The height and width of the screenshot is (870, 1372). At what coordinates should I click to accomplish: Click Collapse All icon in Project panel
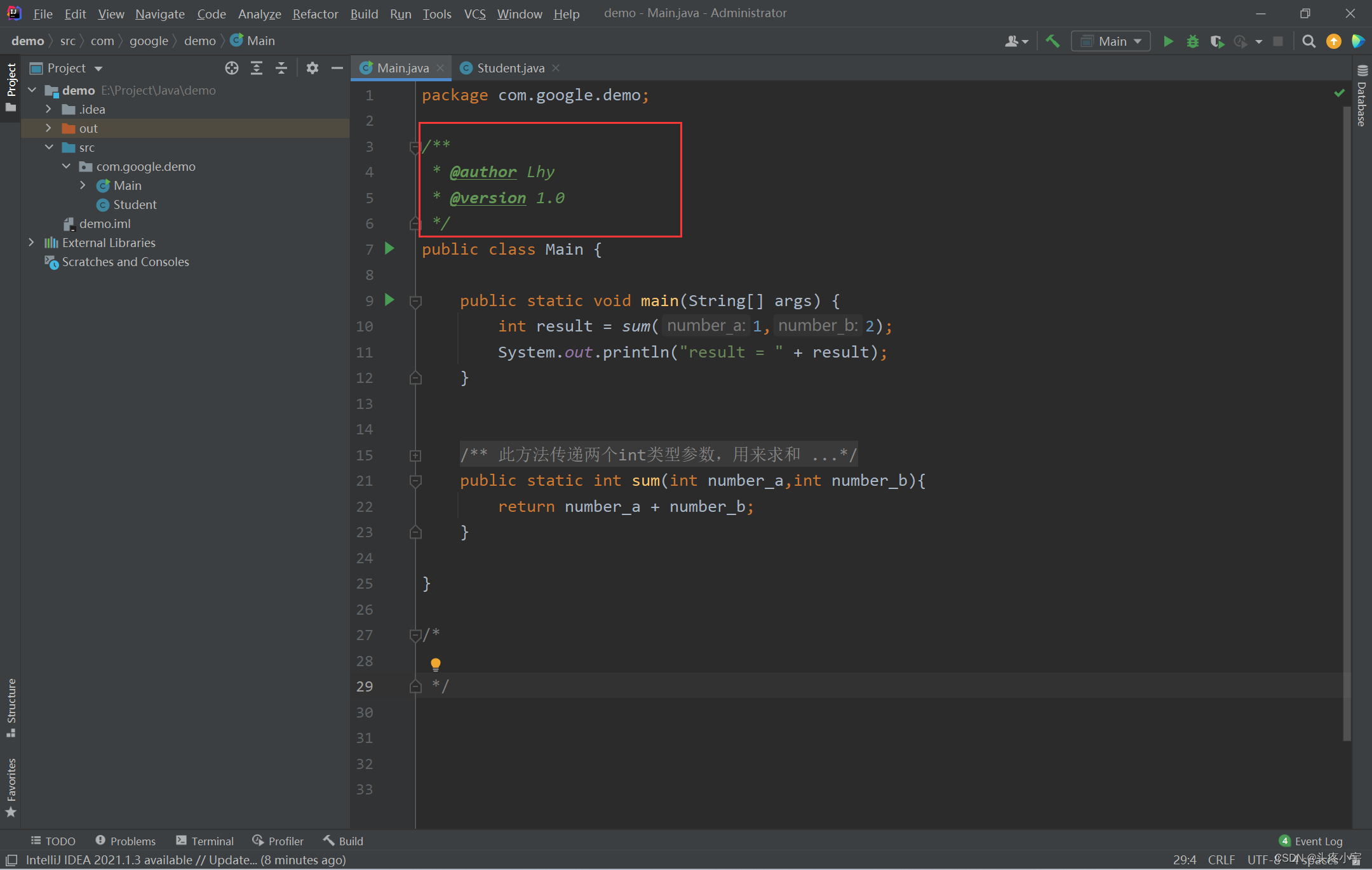point(281,68)
